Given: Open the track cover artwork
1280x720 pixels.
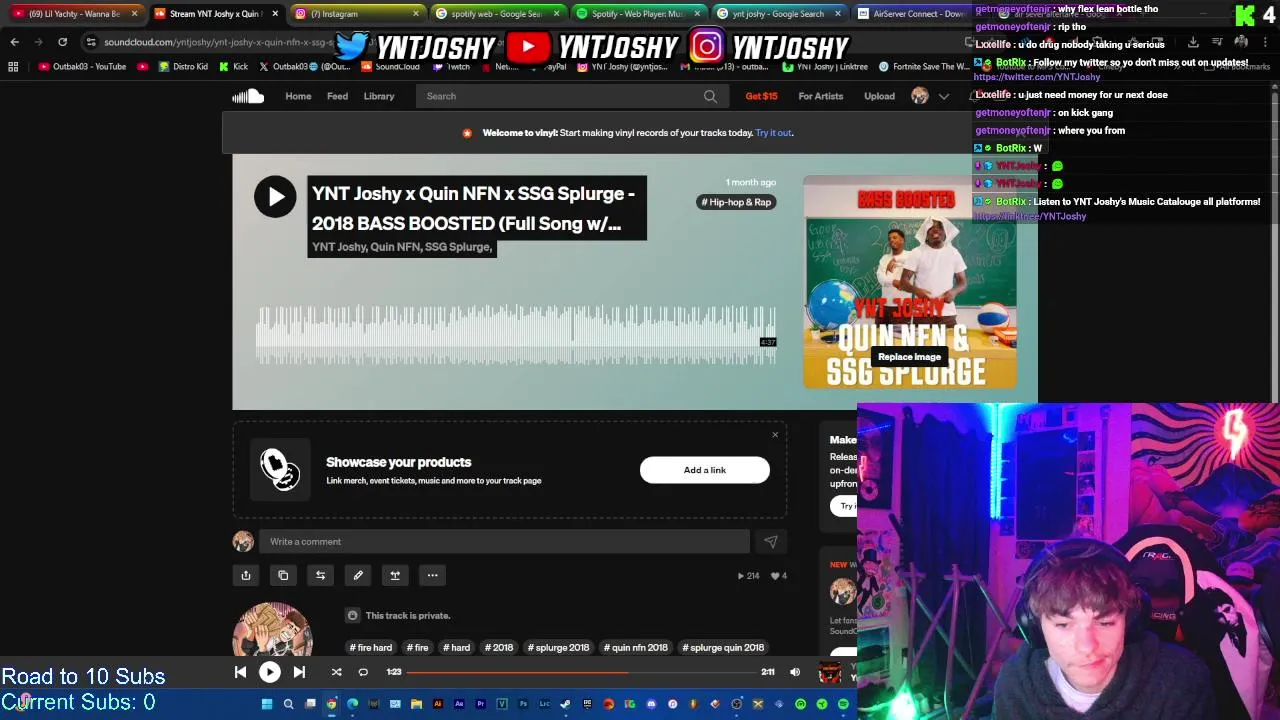Looking at the screenshot, I should pyautogui.click(x=909, y=282).
